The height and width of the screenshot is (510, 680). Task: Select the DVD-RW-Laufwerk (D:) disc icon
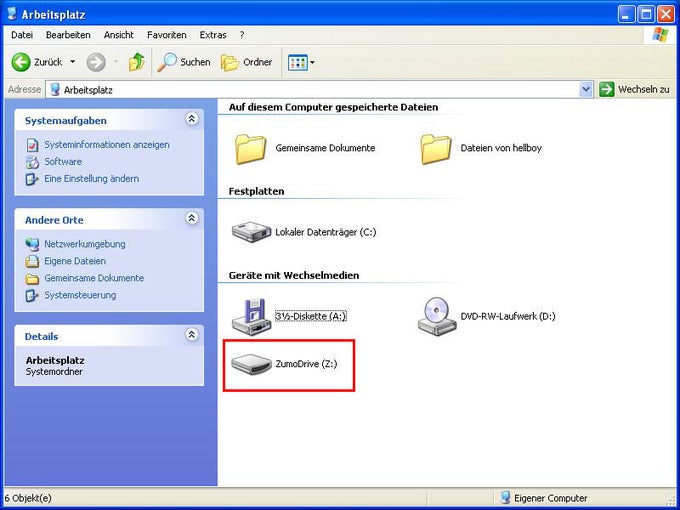[437, 316]
